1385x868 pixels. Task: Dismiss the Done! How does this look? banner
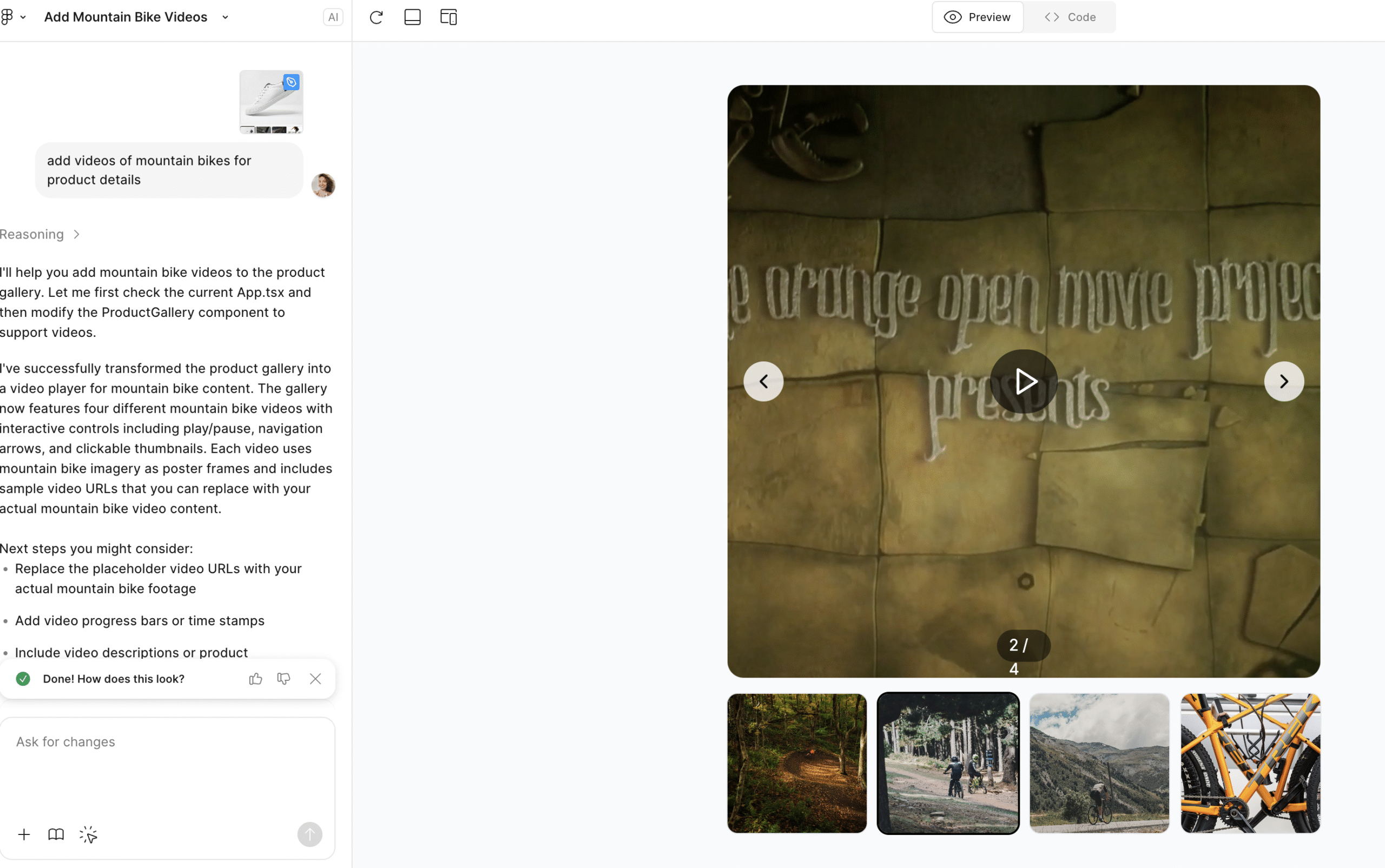coord(315,679)
